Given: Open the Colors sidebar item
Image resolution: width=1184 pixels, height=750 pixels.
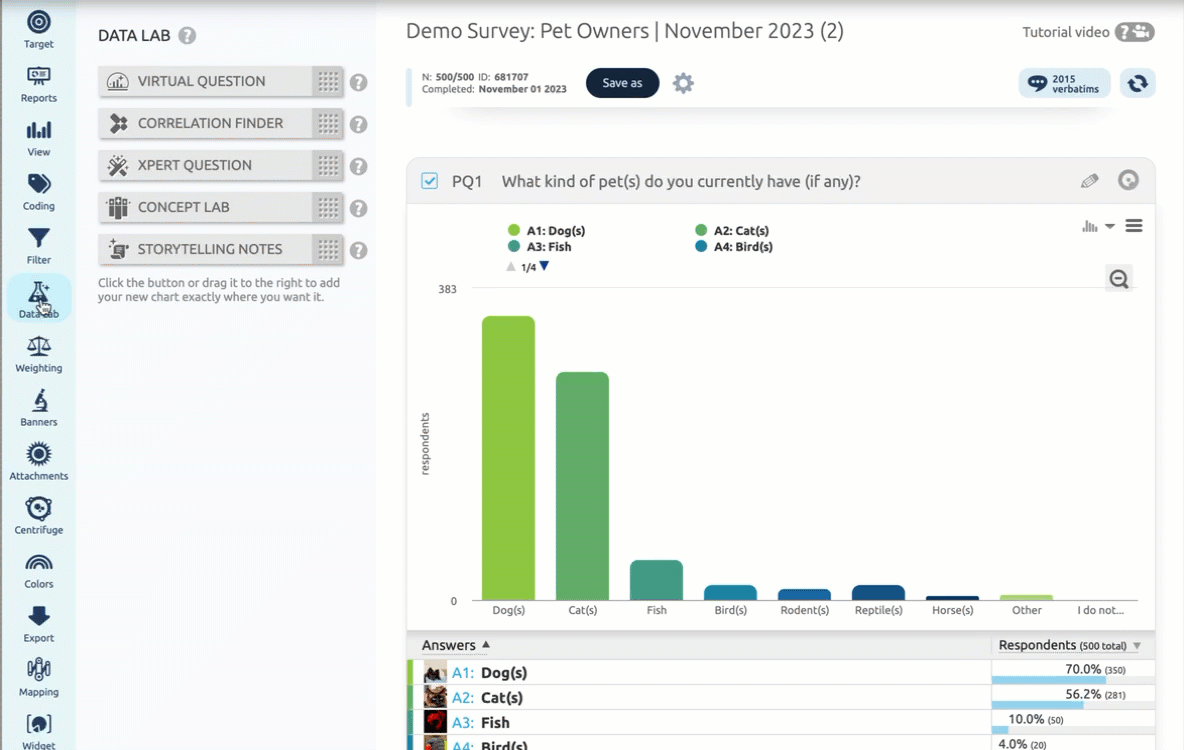Looking at the screenshot, I should tap(39, 569).
